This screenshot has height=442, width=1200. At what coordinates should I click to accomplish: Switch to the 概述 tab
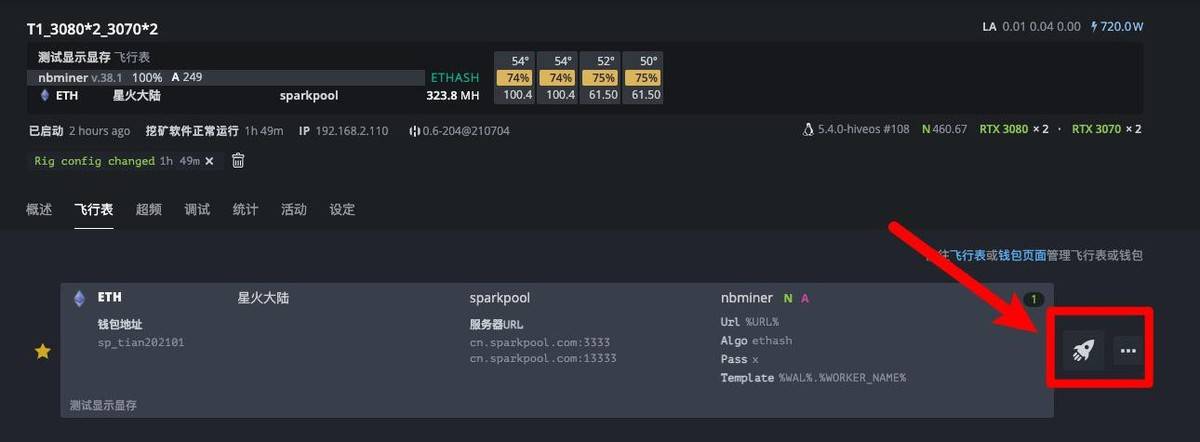tap(39, 209)
